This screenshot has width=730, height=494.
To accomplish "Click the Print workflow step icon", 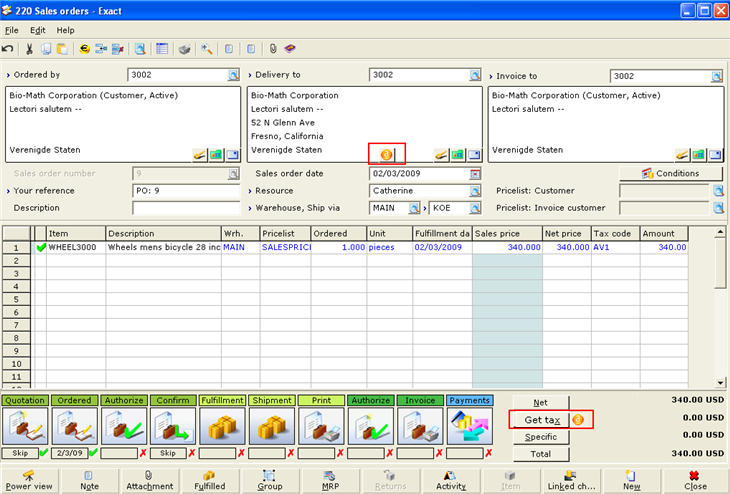I will [x=321, y=426].
